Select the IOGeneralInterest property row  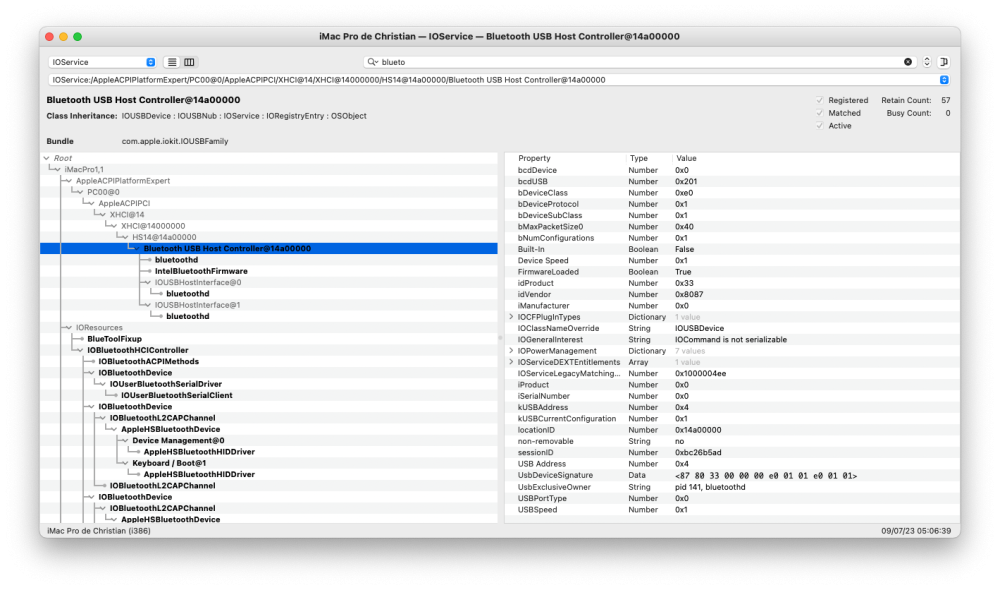[732, 340]
